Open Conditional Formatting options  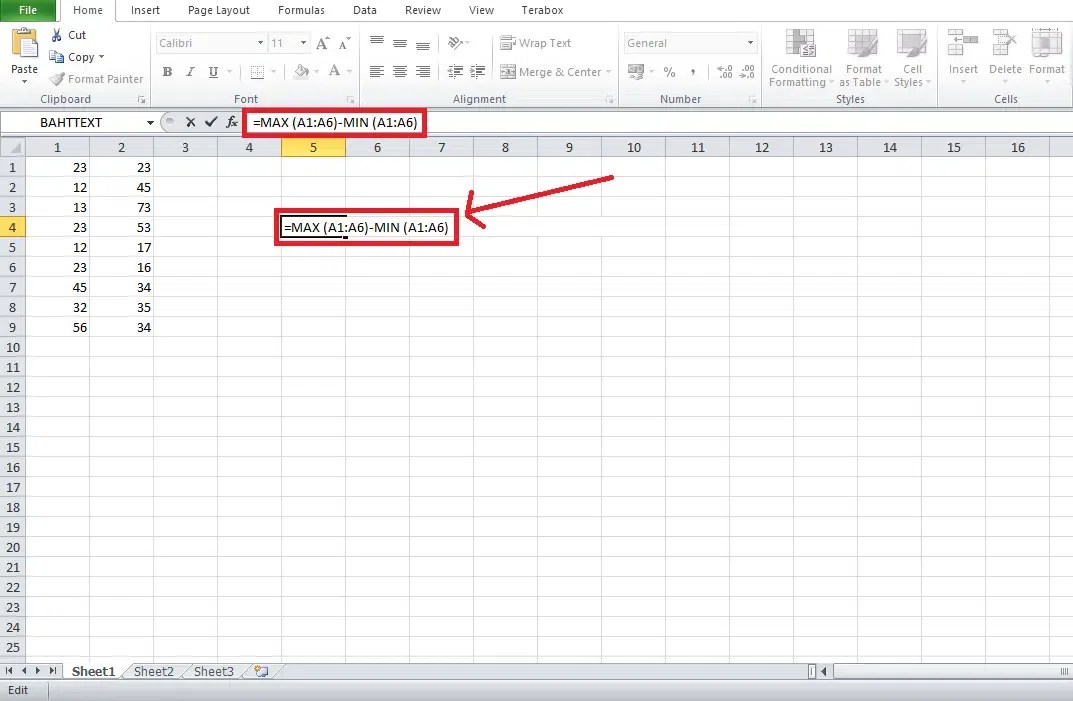point(800,57)
